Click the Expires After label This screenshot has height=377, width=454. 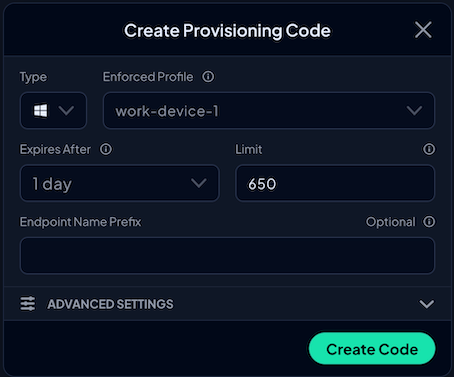click(x=55, y=149)
